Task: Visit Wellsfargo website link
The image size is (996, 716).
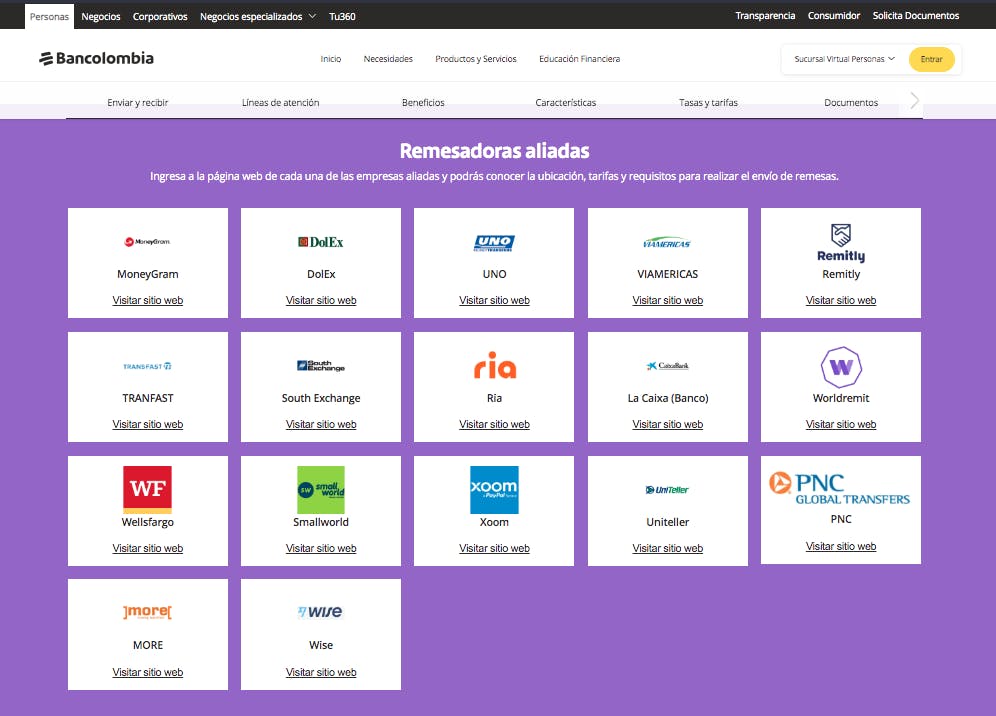Action: (x=147, y=548)
